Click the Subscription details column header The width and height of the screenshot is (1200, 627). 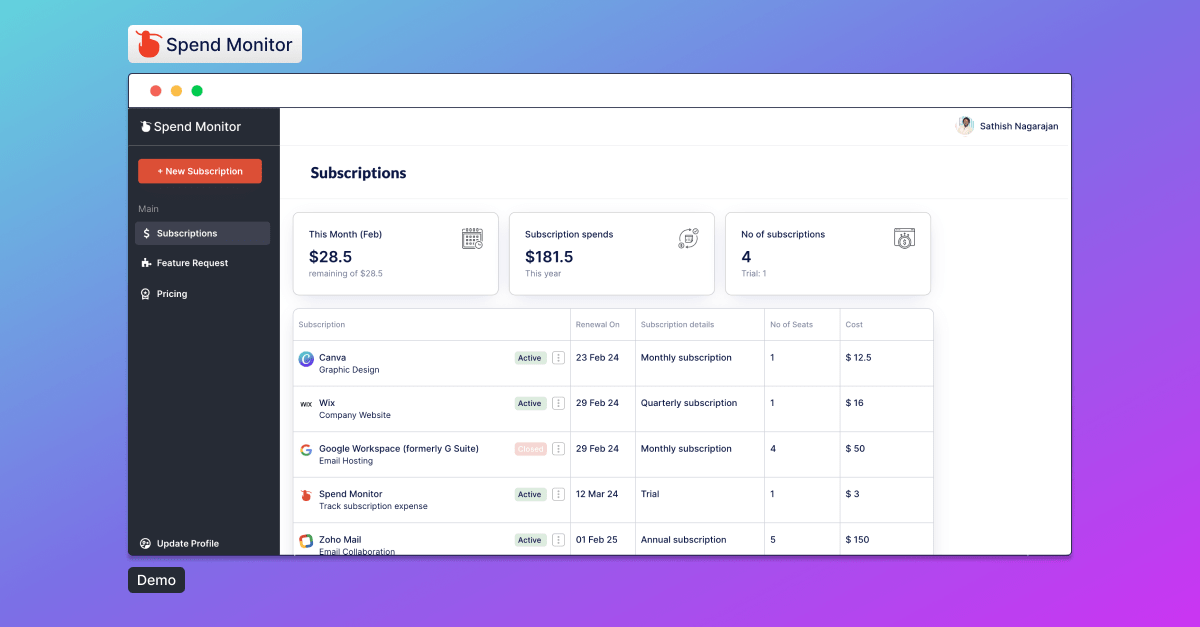[677, 325]
